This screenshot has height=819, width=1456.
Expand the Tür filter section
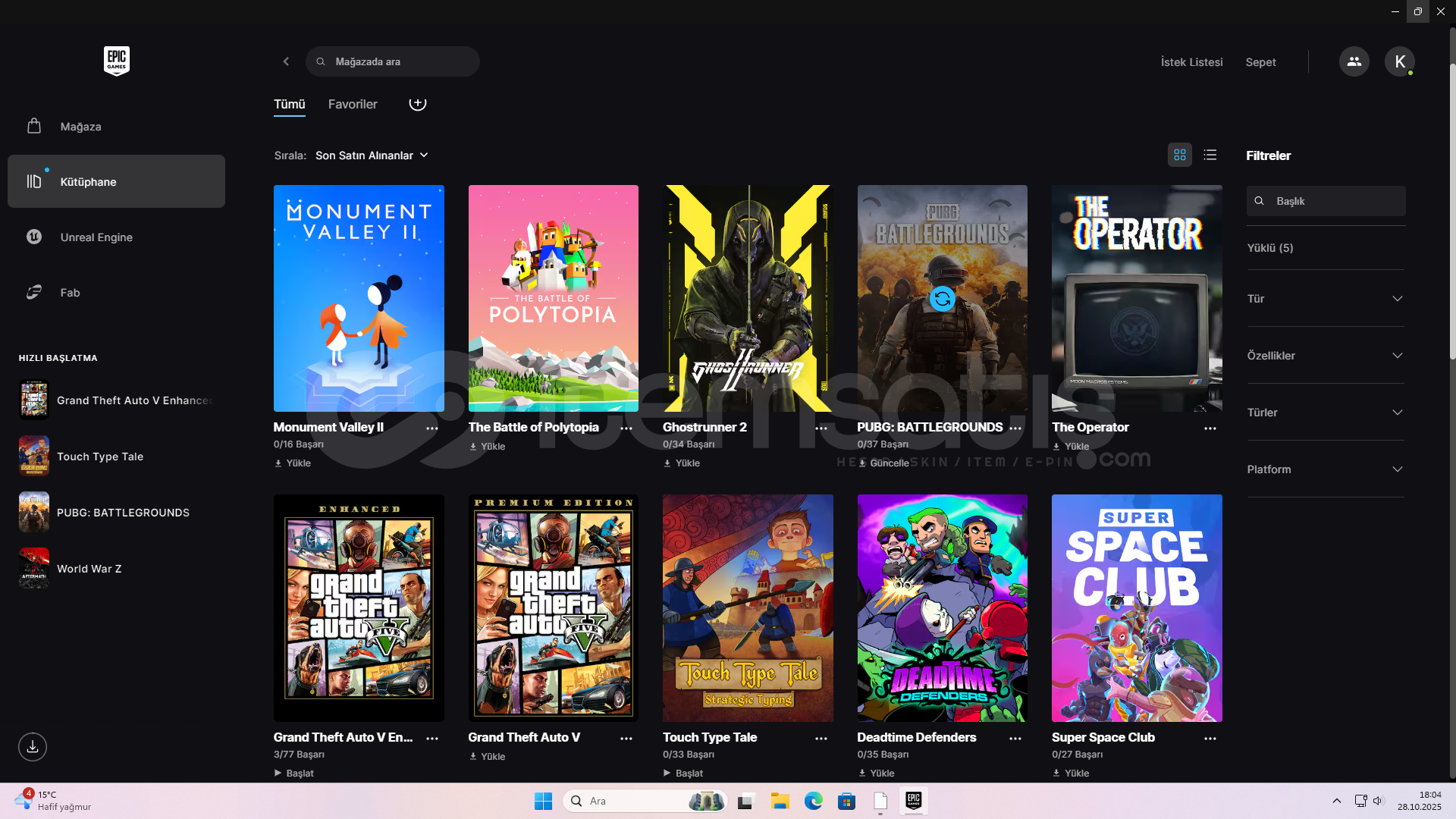click(1325, 299)
